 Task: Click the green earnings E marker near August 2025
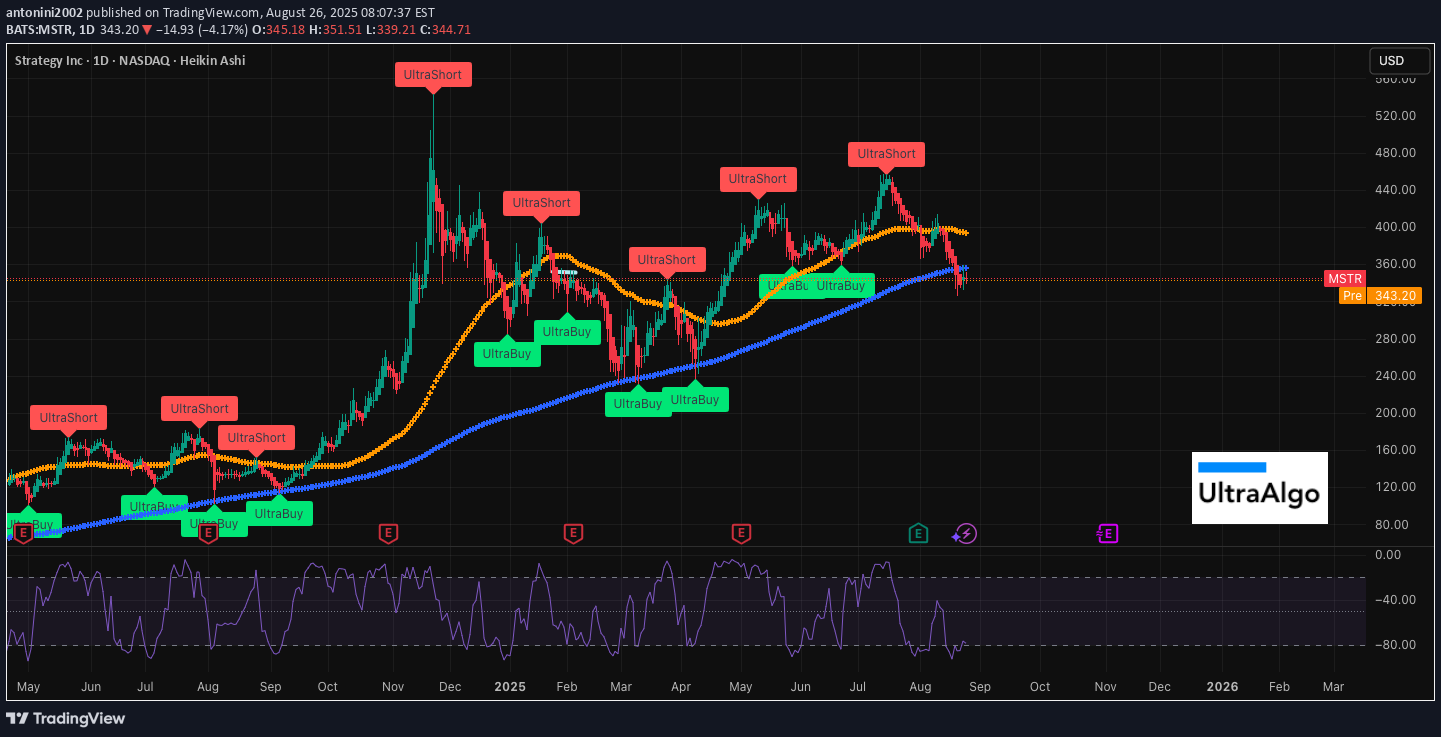point(918,534)
